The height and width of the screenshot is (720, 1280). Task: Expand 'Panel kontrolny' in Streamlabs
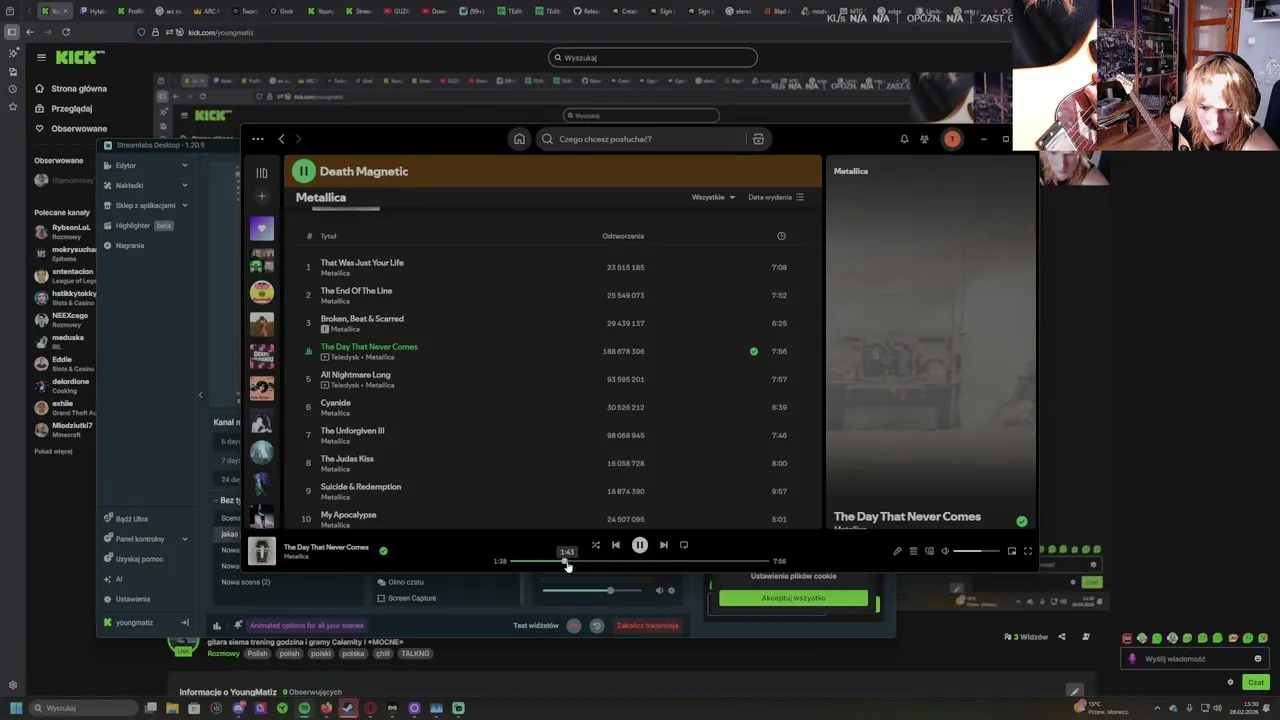click(x=145, y=539)
